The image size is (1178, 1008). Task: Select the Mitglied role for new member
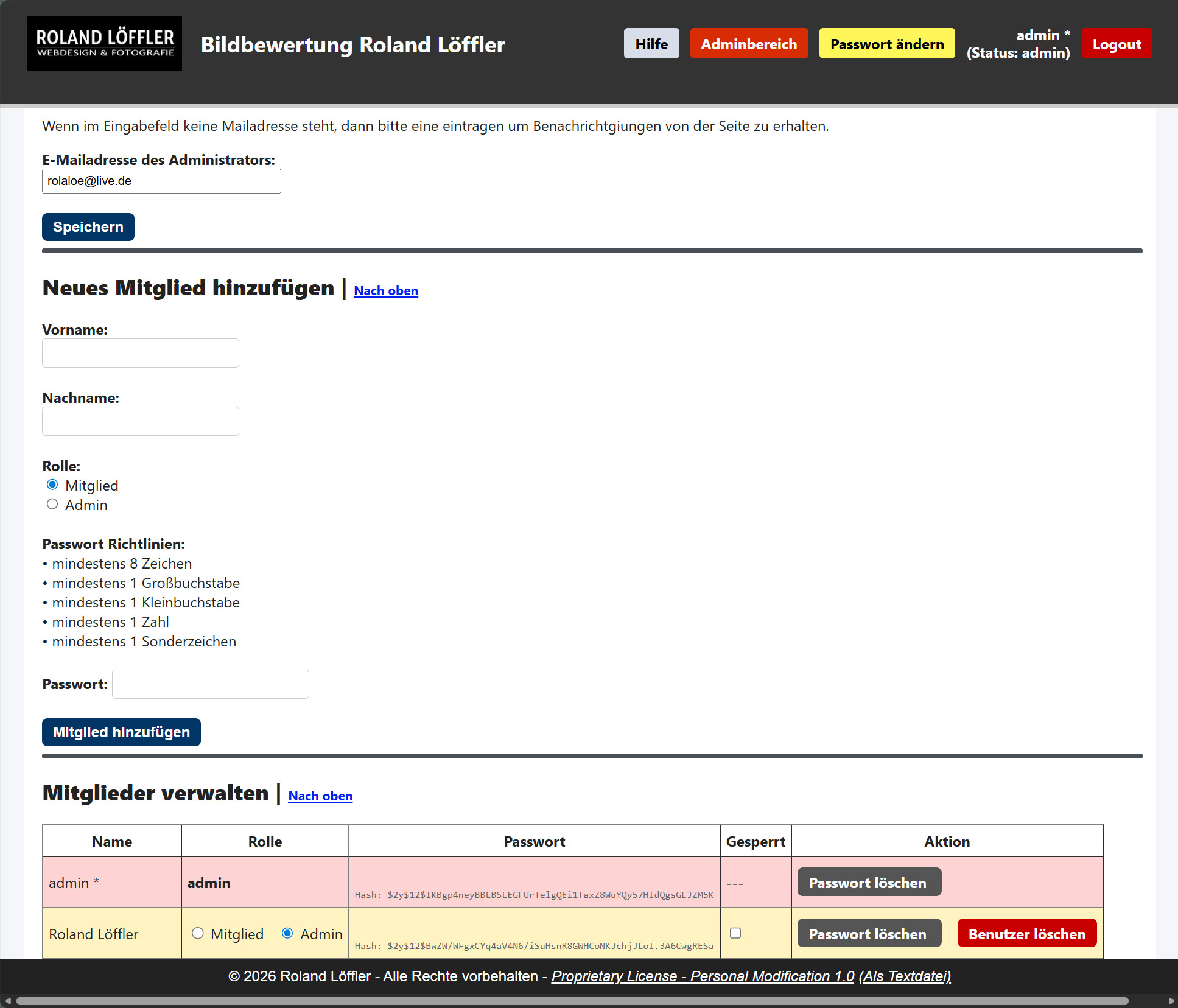[x=52, y=485]
